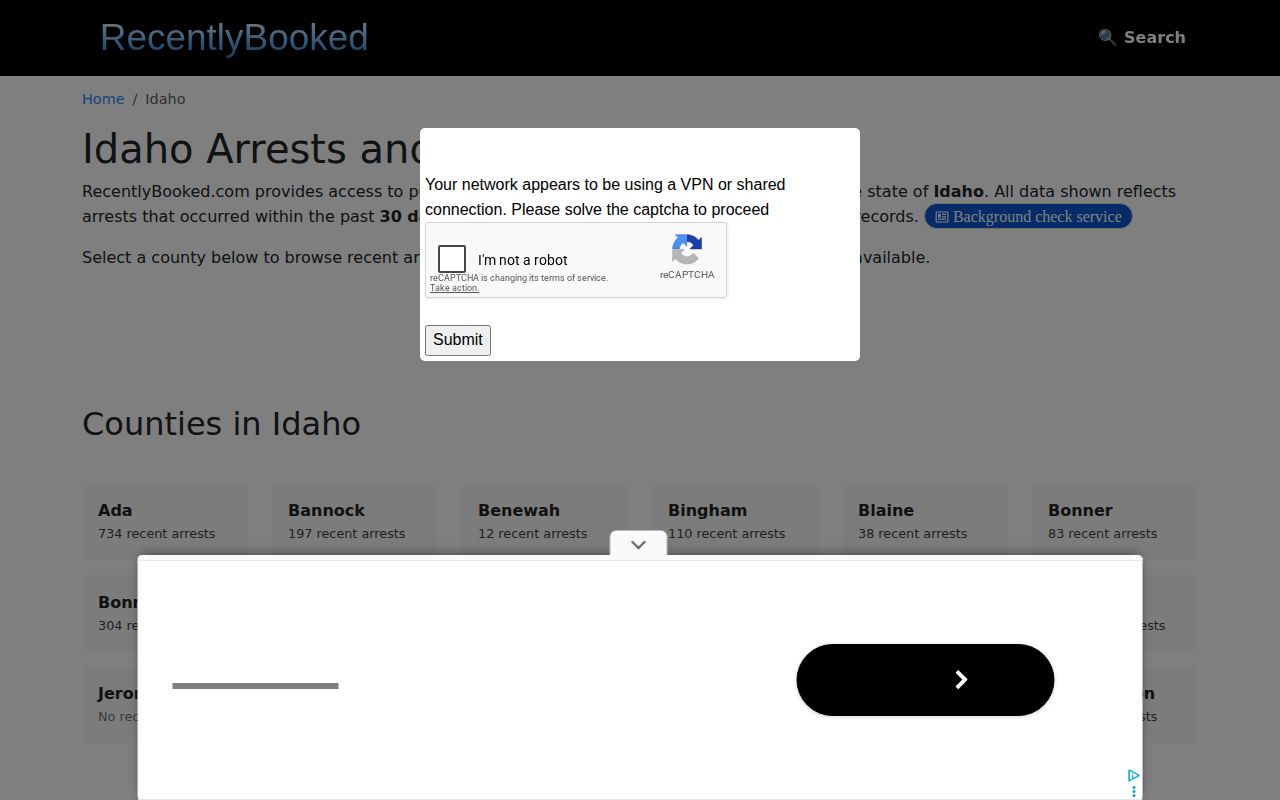Click the Idaho breadcrumb text
The height and width of the screenshot is (800, 1280).
(165, 99)
